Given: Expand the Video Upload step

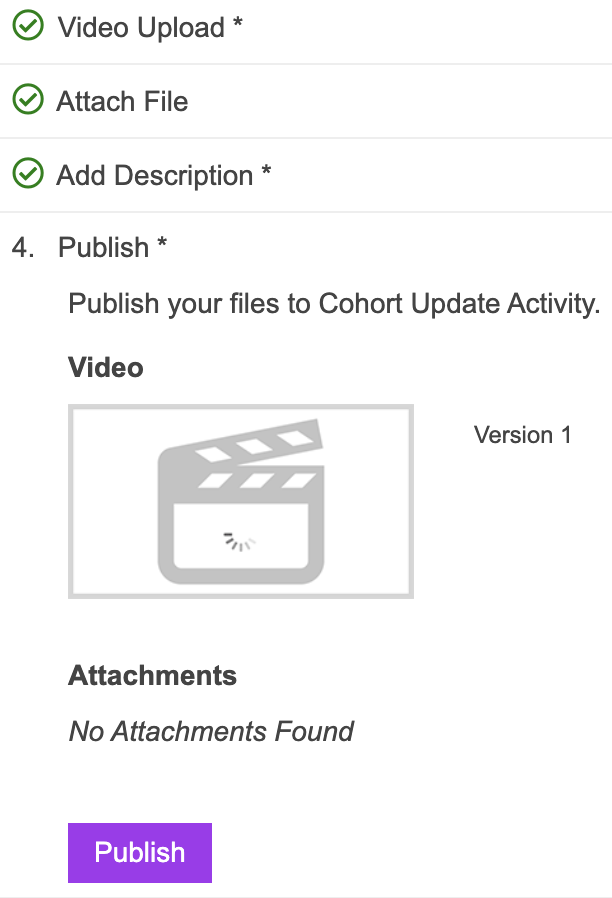Looking at the screenshot, I should coord(141,28).
